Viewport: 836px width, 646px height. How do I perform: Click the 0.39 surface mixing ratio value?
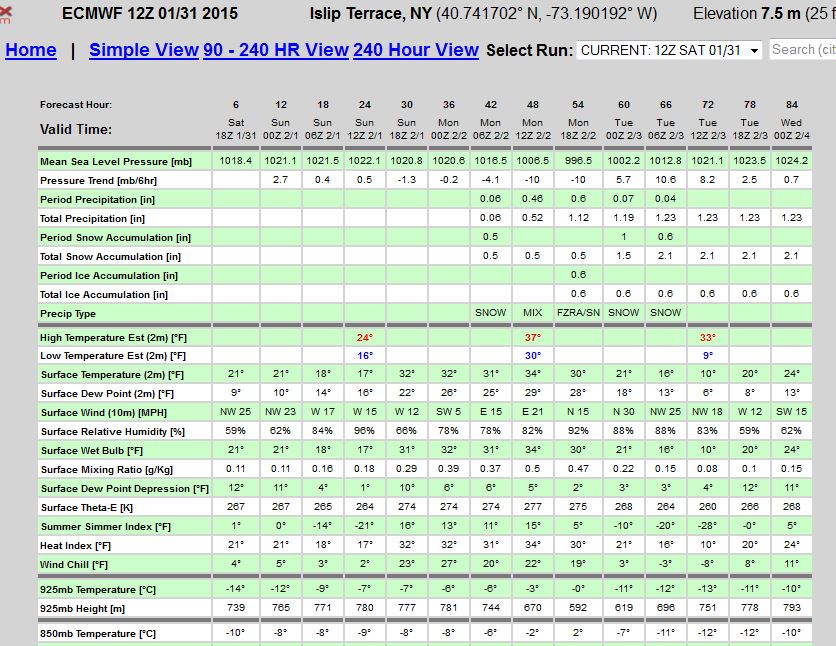pos(449,469)
